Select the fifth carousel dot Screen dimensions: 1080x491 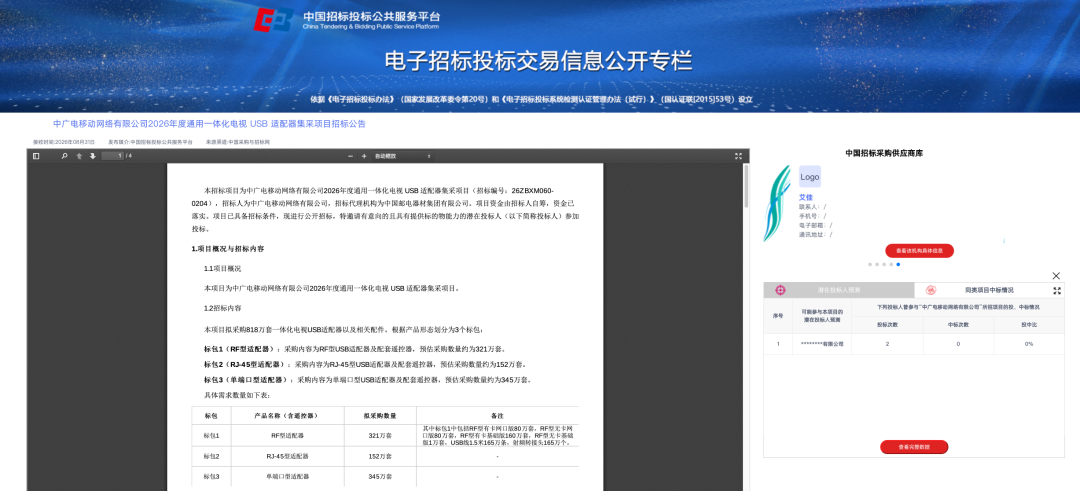898,264
